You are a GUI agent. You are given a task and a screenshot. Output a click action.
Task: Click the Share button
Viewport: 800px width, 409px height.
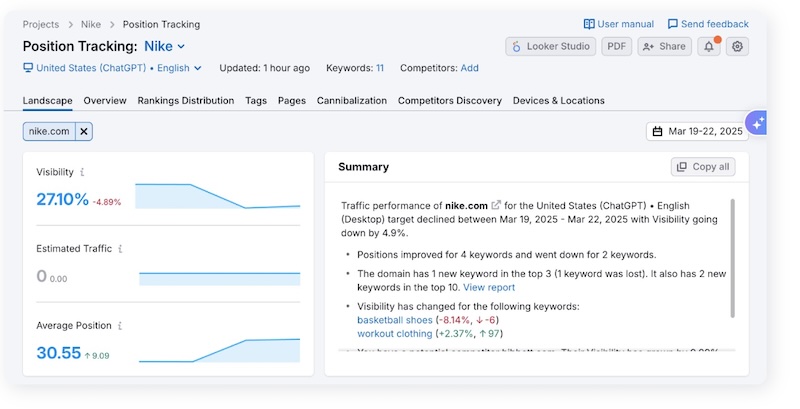click(664, 46)
